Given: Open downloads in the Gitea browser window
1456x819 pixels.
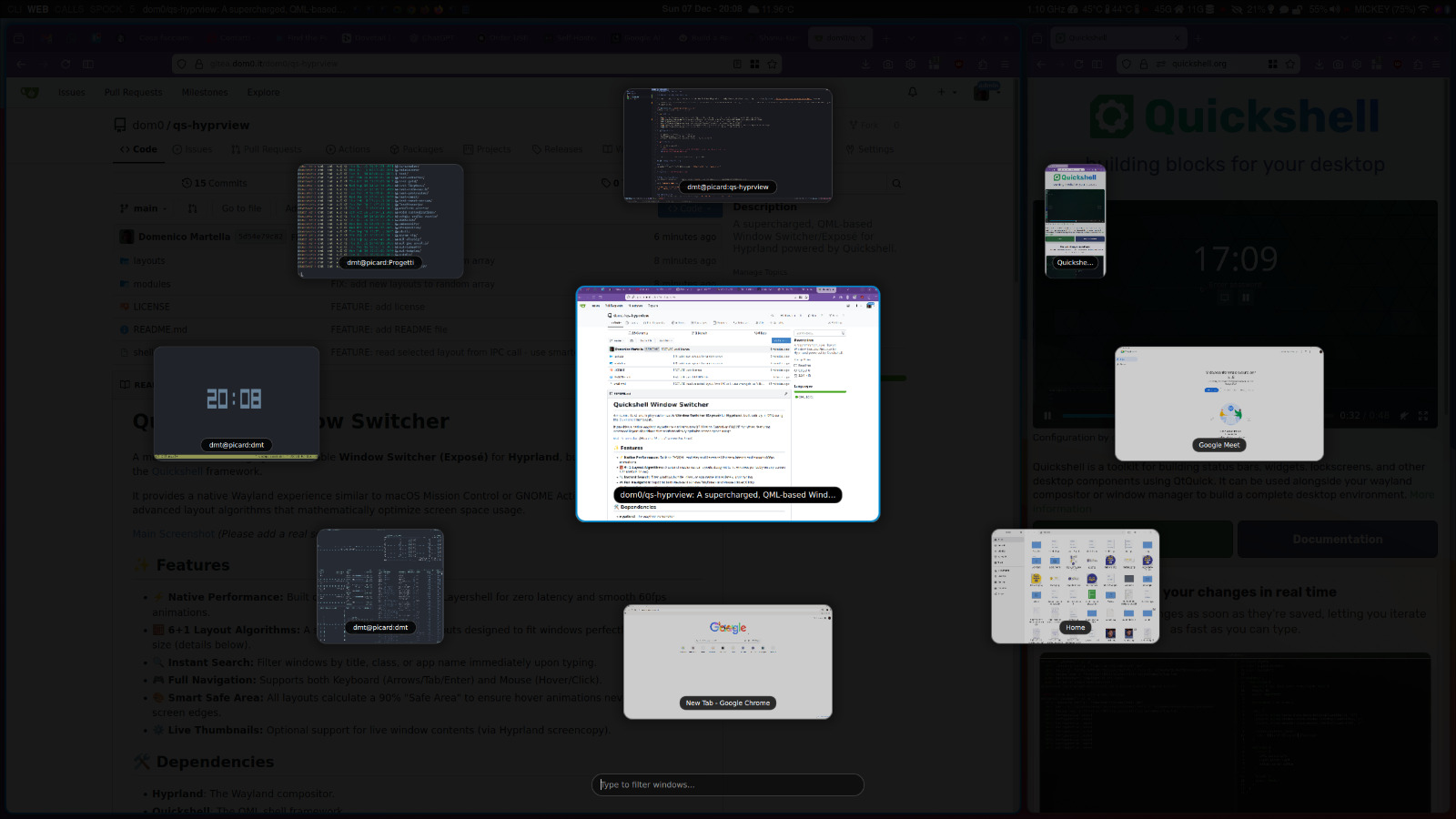Looking at the screenshot, I should [865, 65].
